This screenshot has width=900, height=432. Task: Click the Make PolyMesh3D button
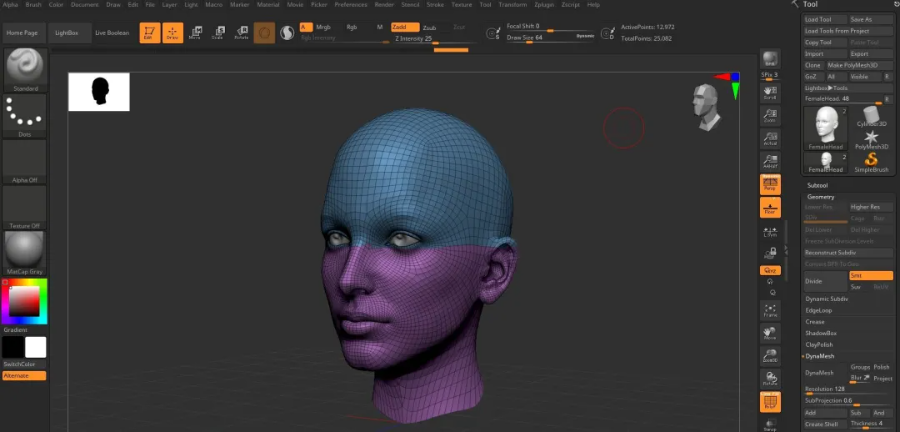click(859, 65)
